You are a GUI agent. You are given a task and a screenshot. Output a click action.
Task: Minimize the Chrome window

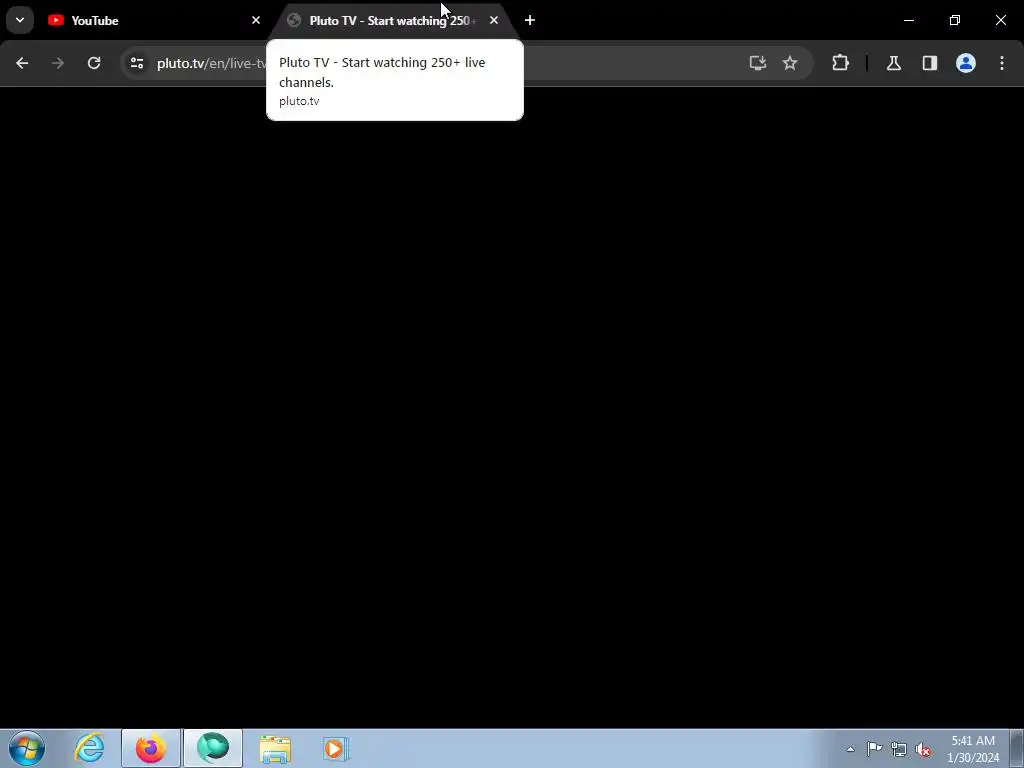pyautogui.click(x=908, y=20)
